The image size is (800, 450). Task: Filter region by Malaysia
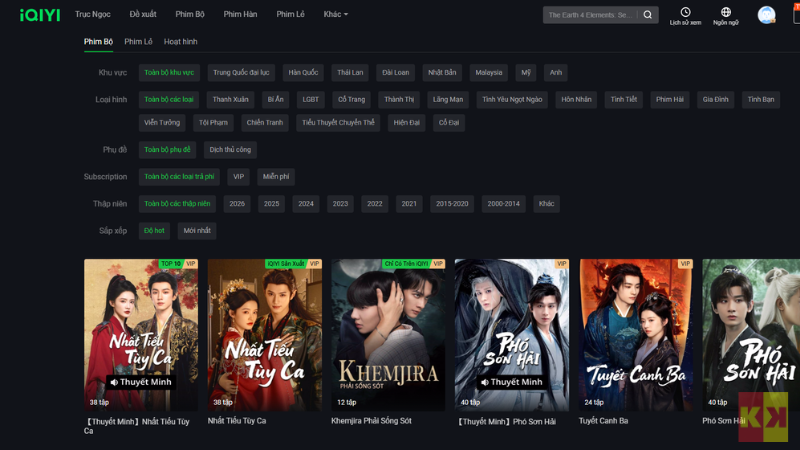[488, 72]
